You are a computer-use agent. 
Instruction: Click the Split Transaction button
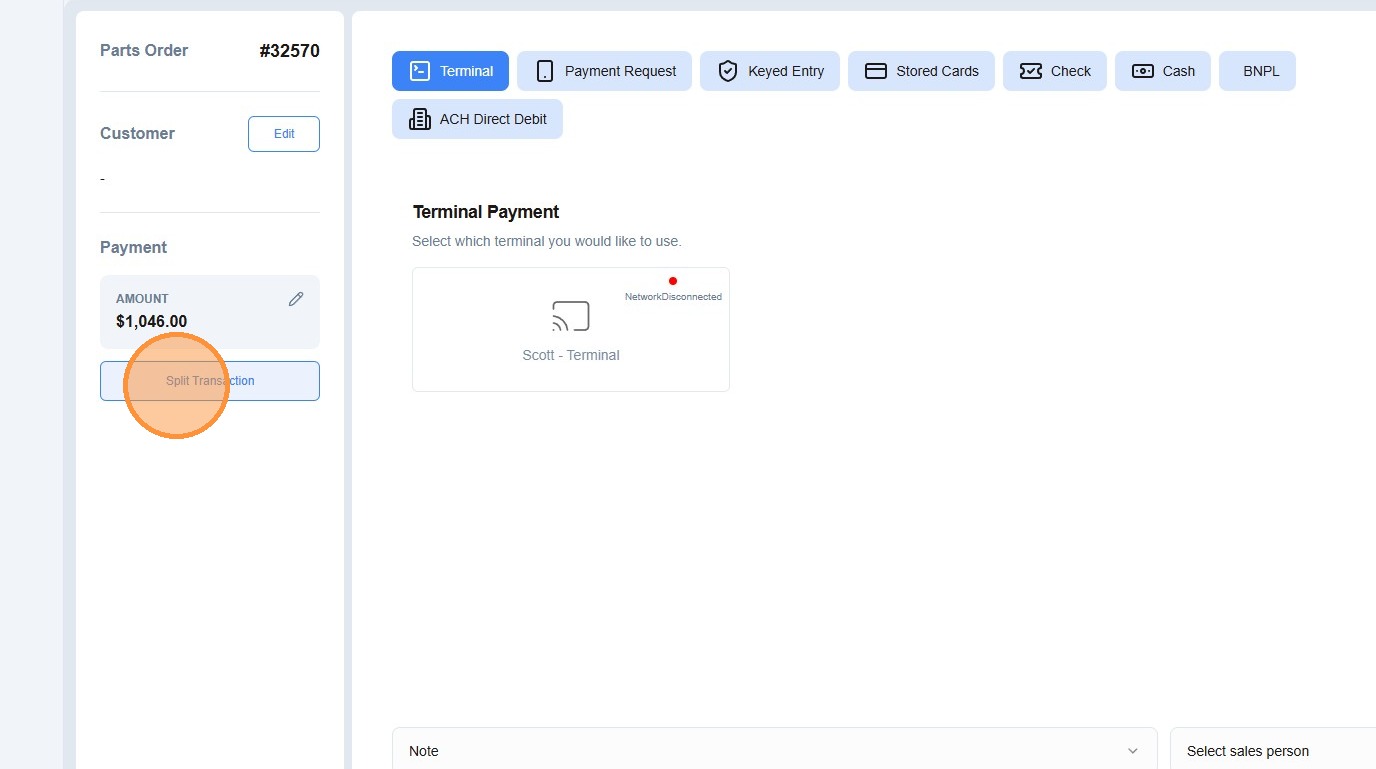210,381
